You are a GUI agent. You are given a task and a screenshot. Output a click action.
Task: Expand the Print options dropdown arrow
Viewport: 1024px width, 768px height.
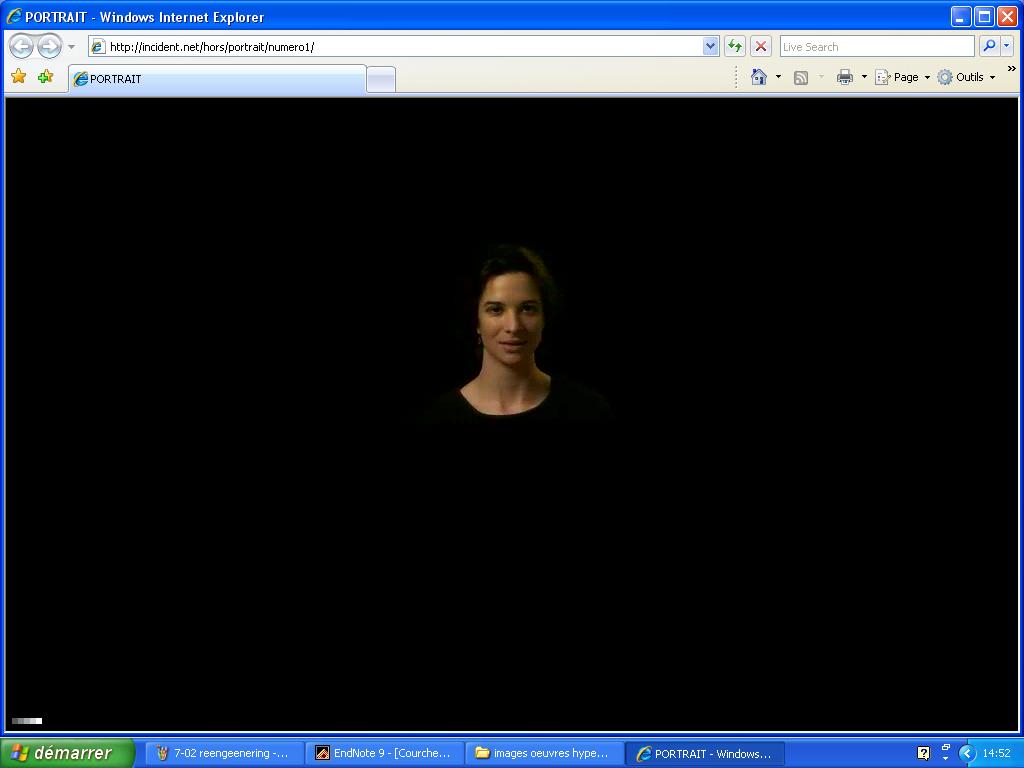click(x=864, y=77)
